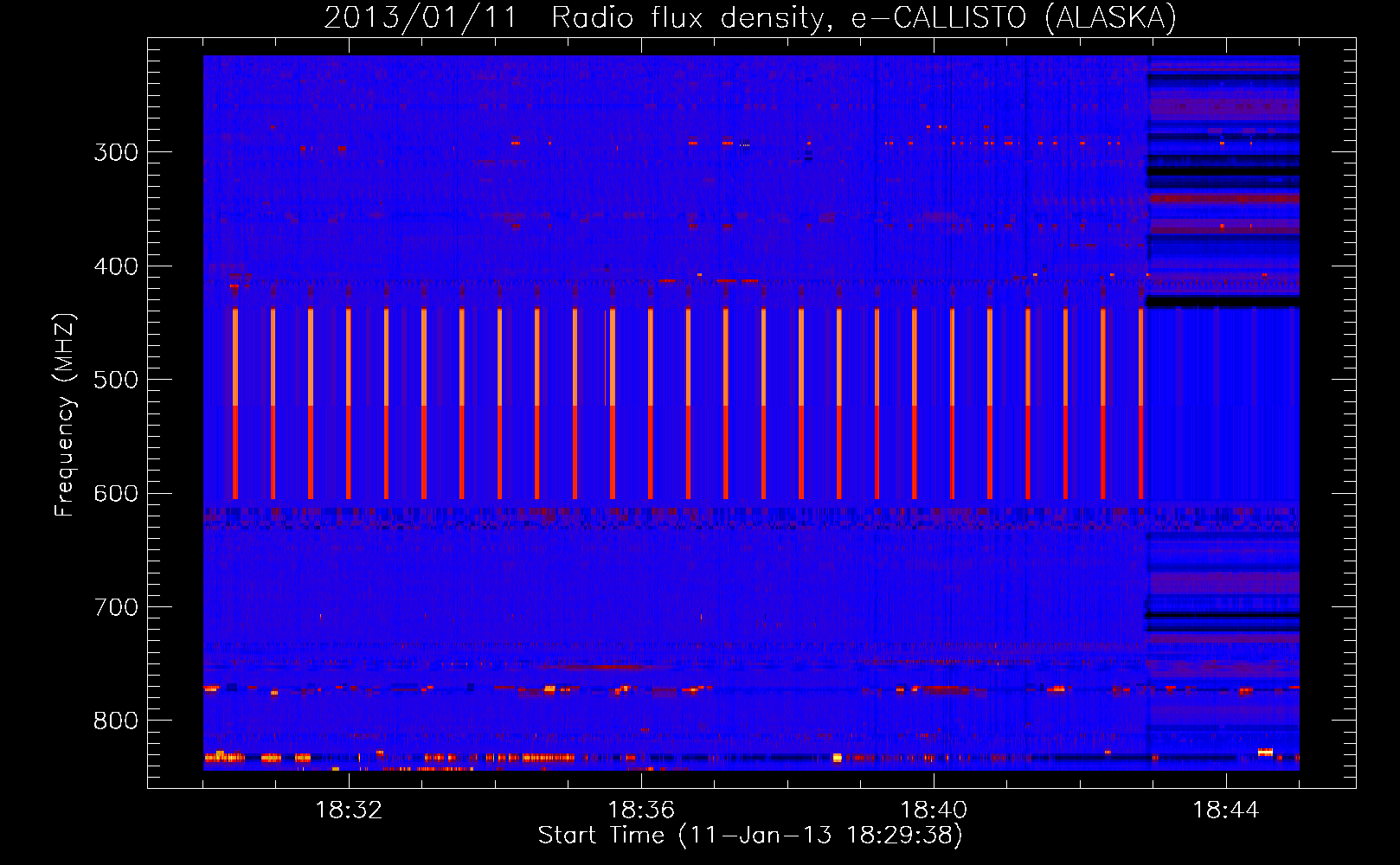This screenshot has height=865, width=1400.
Task: Select the 500 frequency tick label
Action: pos(116,380)
